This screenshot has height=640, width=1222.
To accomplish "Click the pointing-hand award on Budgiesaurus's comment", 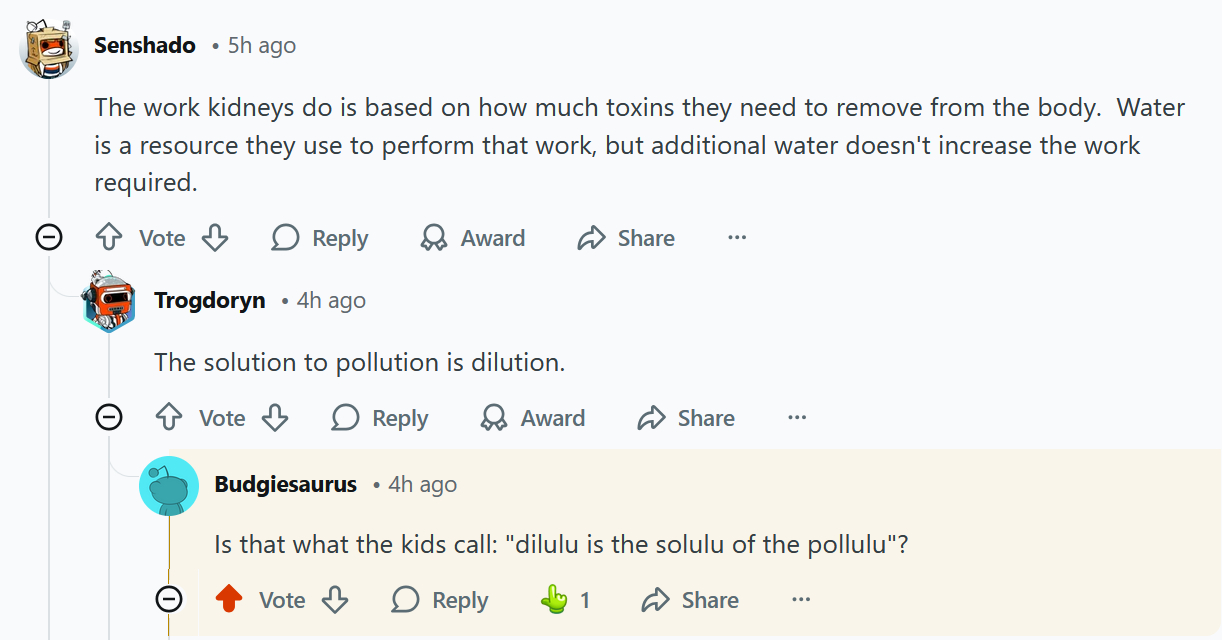I will (x=553, y=600).
